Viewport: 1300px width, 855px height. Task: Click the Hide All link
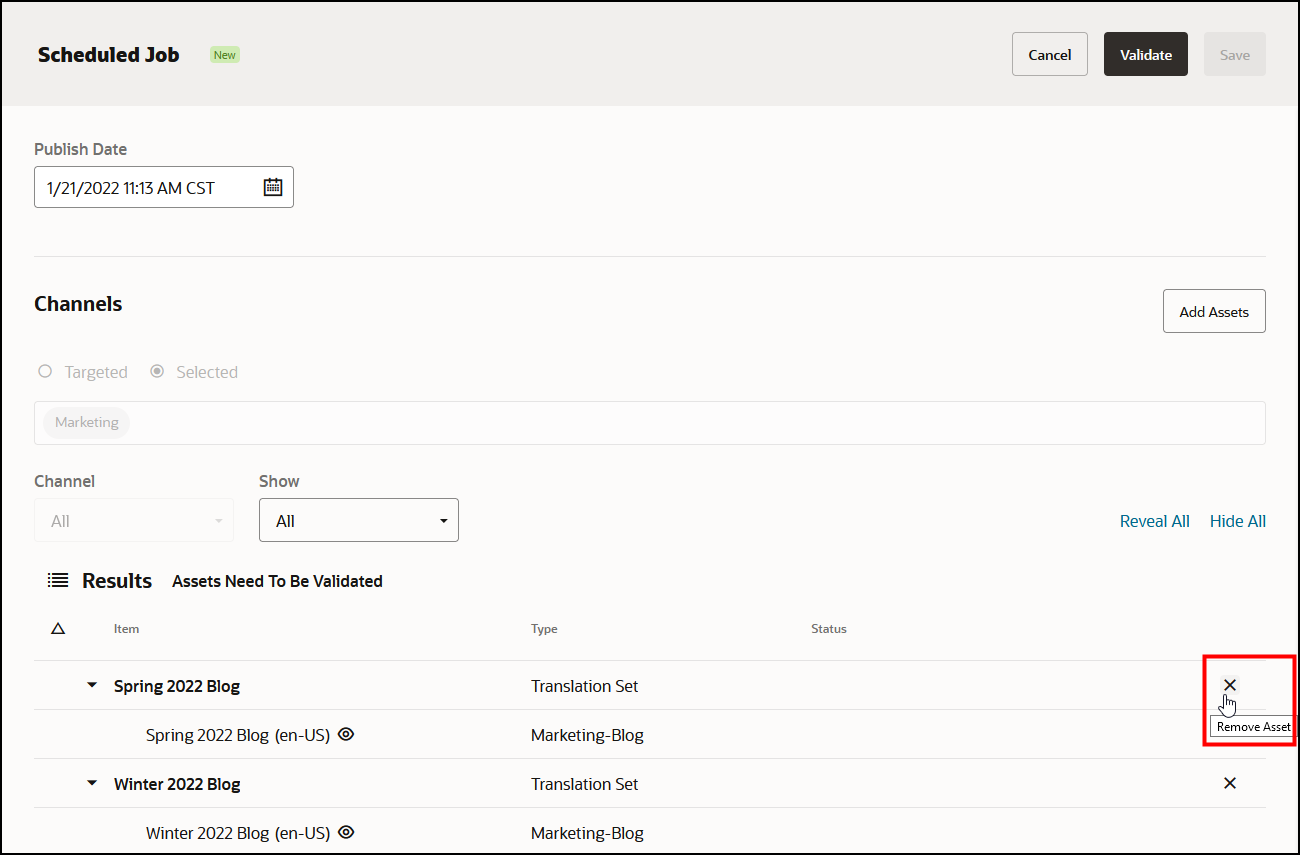tap(1238, 521)
